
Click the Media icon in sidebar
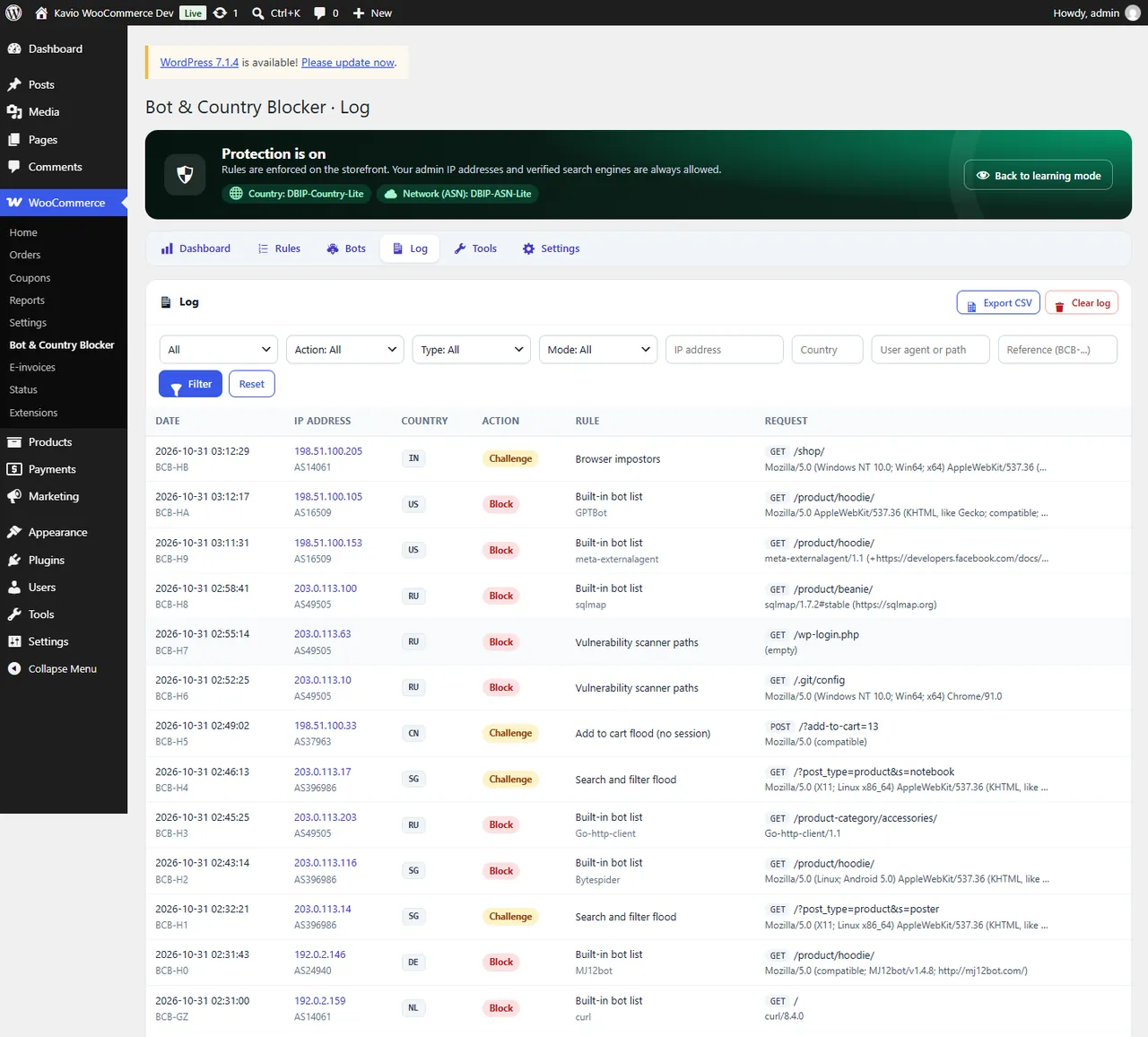[14, 112]
